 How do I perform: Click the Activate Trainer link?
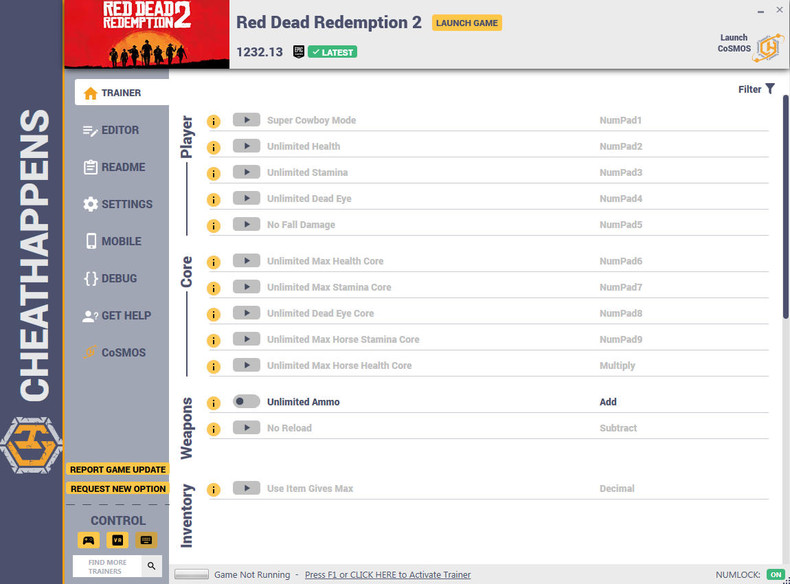pyautogui.click(x=387, y=574)
